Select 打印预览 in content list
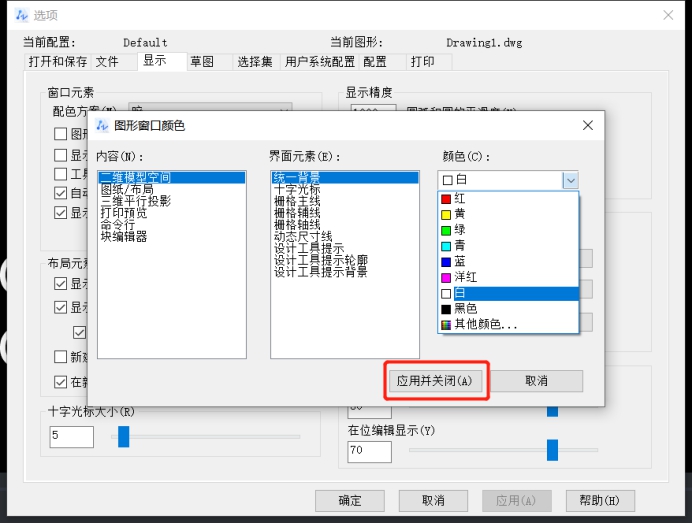Image resolution: width=692 pixels, height=524 pixels. (171, 213)
